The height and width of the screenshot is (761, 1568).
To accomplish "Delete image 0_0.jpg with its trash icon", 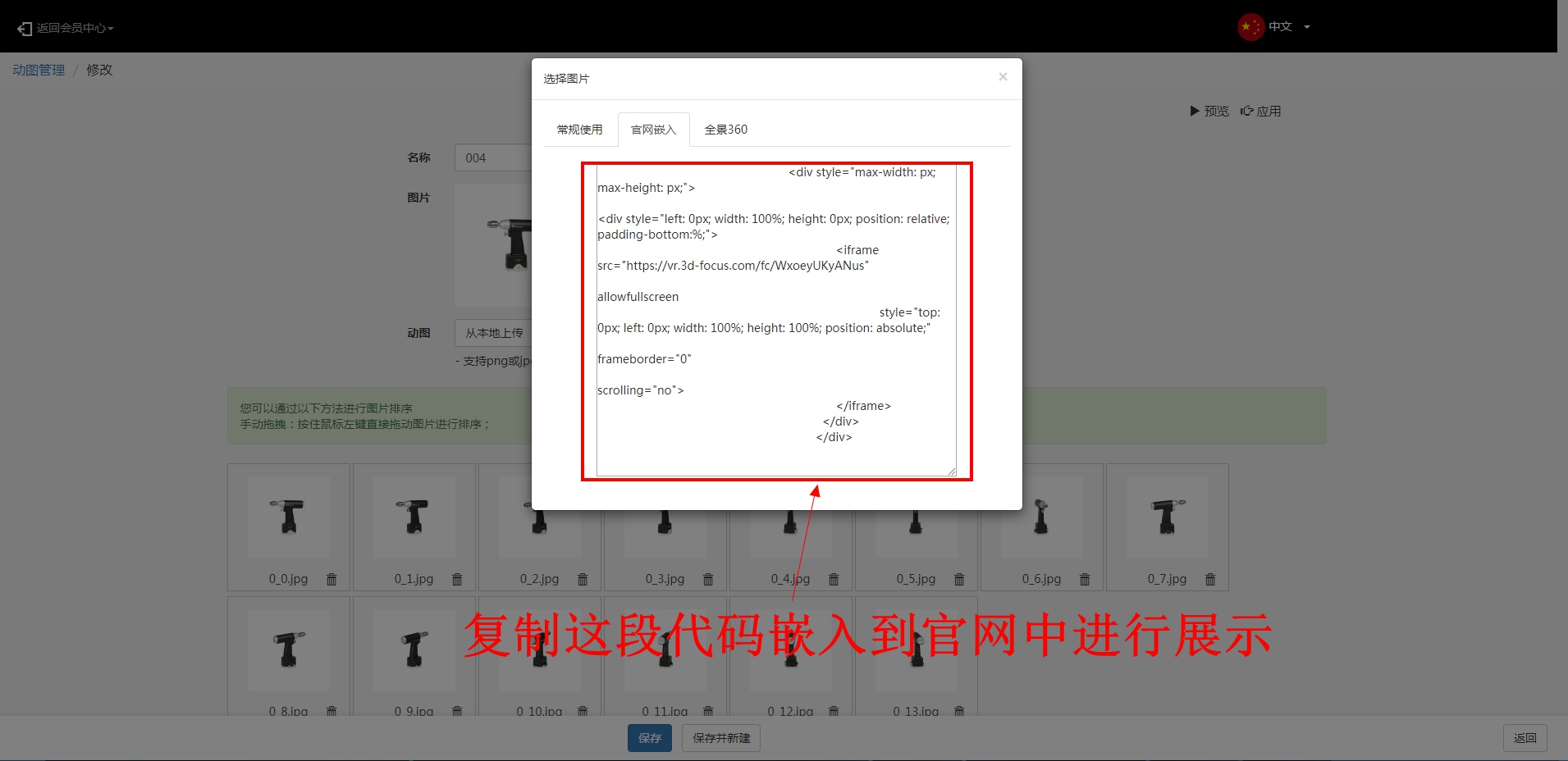I will [x=331, y=579].
